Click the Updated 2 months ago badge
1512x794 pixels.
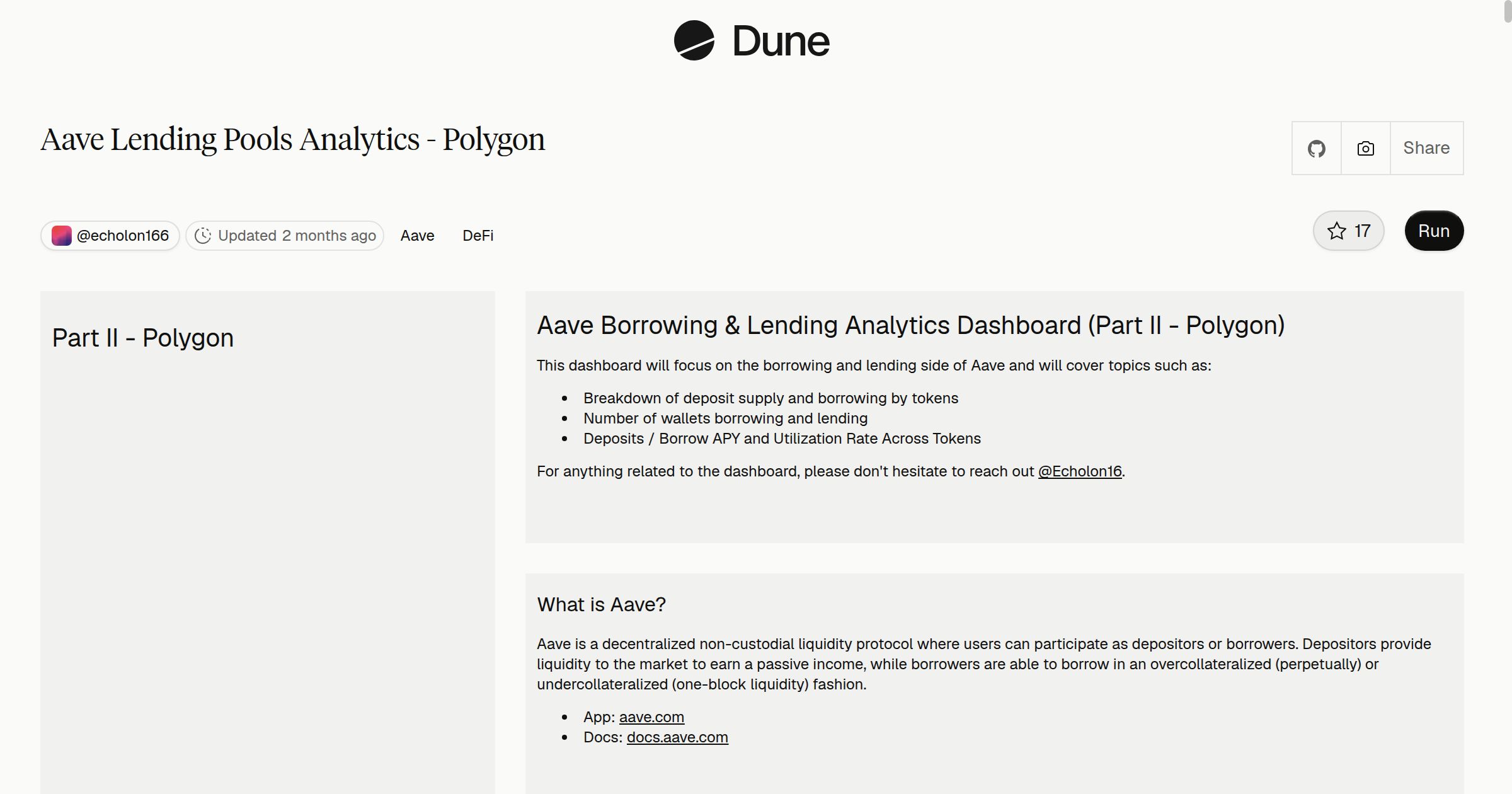tap(285, 236)
